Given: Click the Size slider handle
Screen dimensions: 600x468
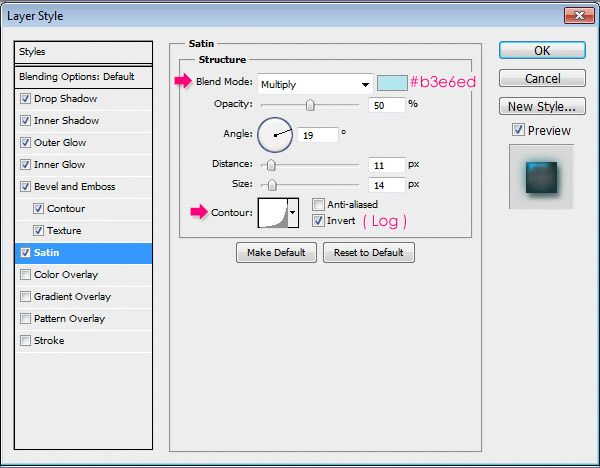Looking at the screenshot, I should pyautogui.click(x=272, y=185).
